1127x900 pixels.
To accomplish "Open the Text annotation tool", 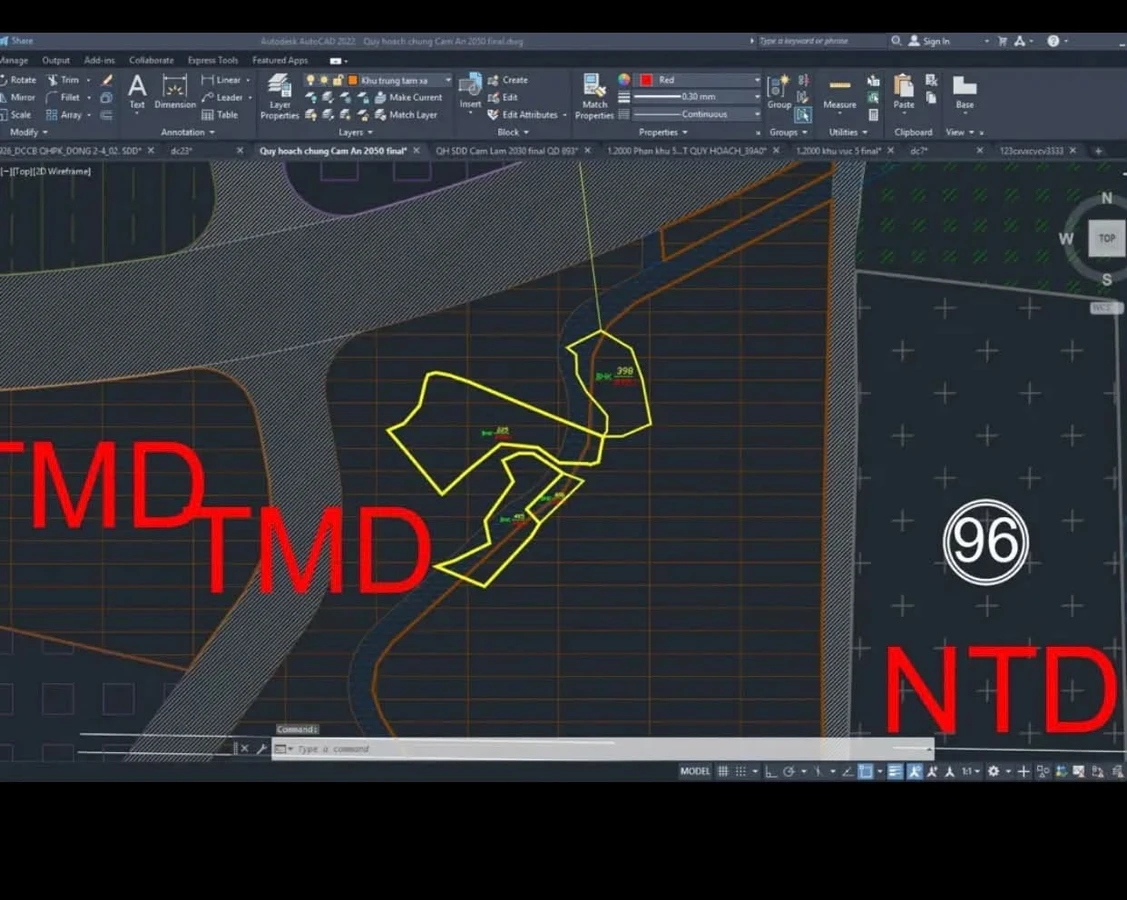I will click(x=137, y=93).
